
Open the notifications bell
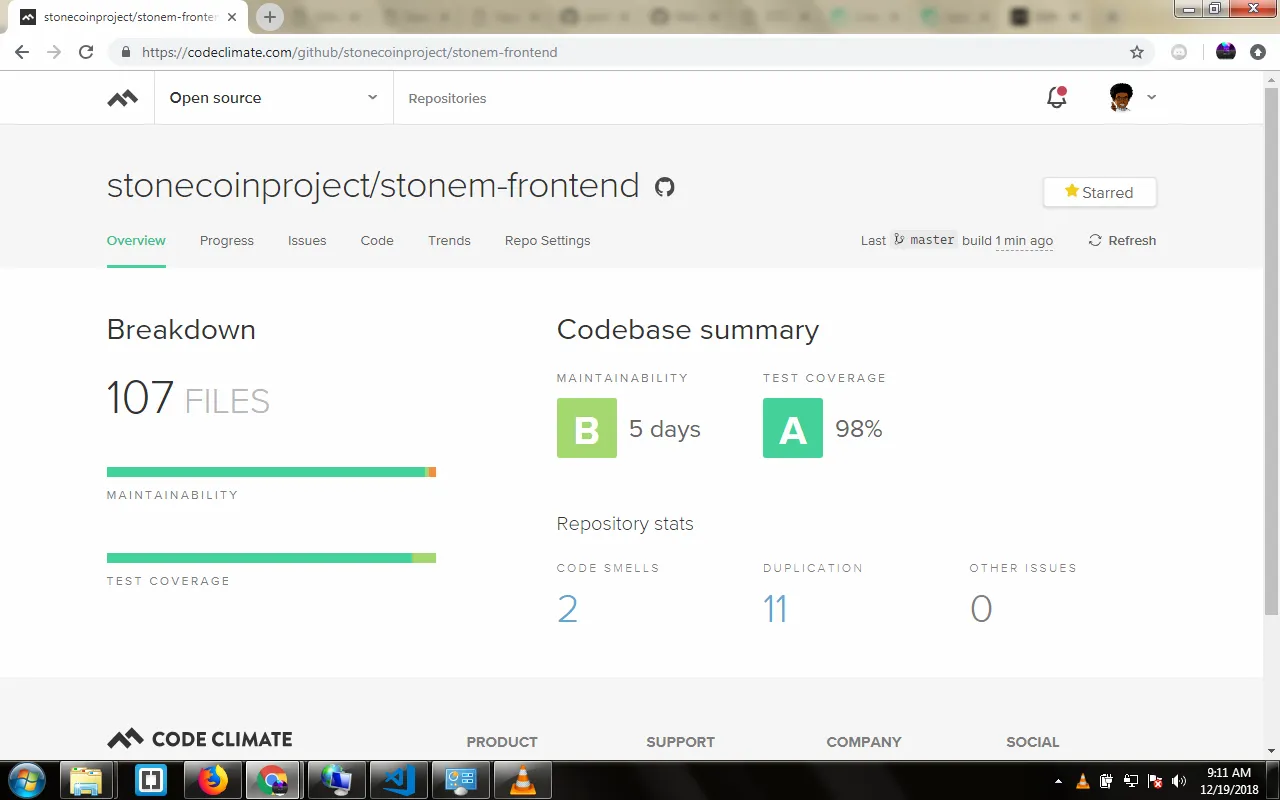pyautogui.click(x=1056, y=97)
